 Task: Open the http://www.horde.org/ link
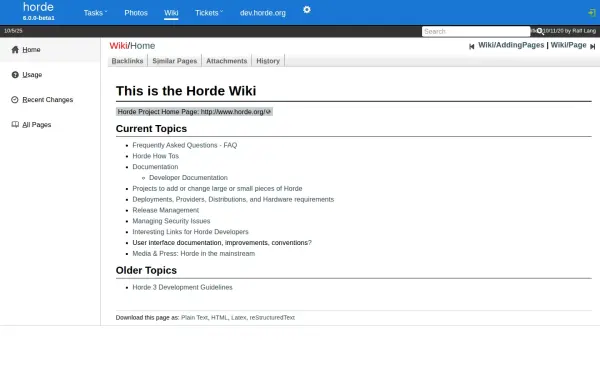236,112
